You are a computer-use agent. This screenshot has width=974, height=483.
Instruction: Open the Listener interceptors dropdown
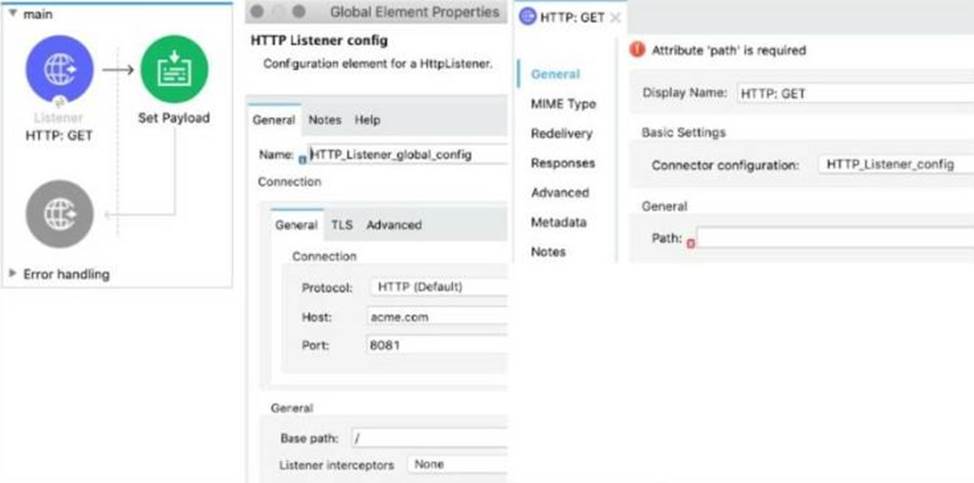pos(458,465)
